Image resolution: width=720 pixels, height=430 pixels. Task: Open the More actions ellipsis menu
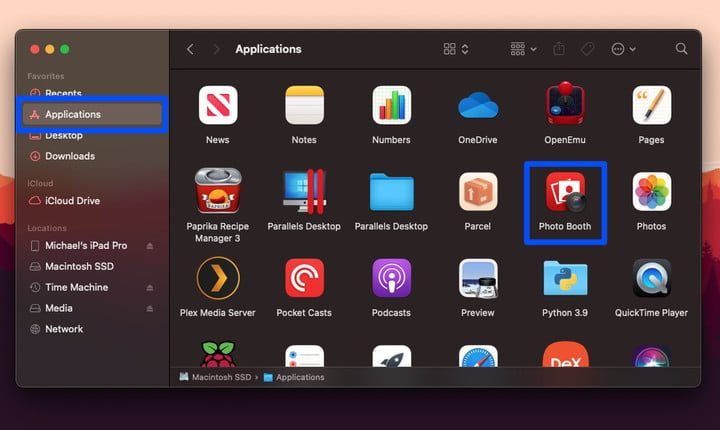623,49
